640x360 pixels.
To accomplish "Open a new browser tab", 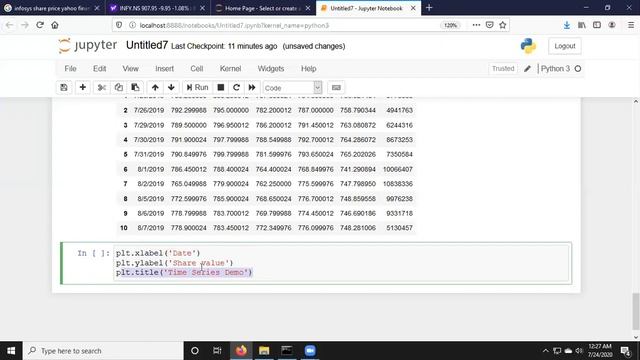I will click(x=429, y=8).
